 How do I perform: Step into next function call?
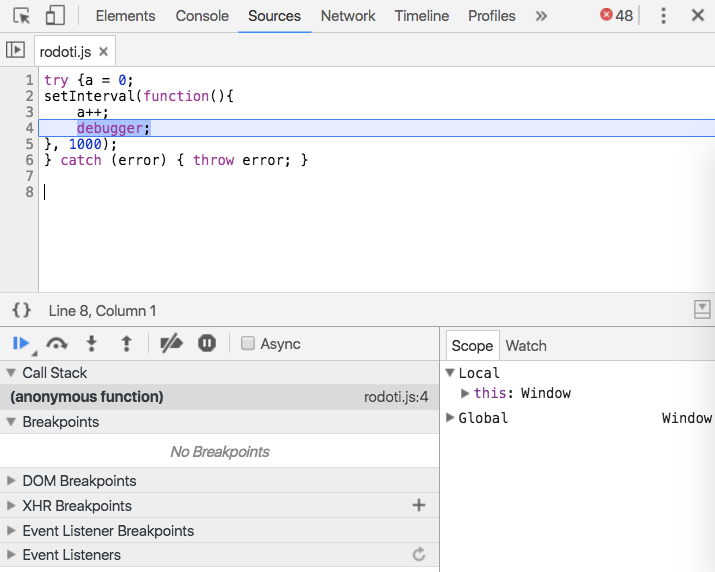tap(92, 343)
